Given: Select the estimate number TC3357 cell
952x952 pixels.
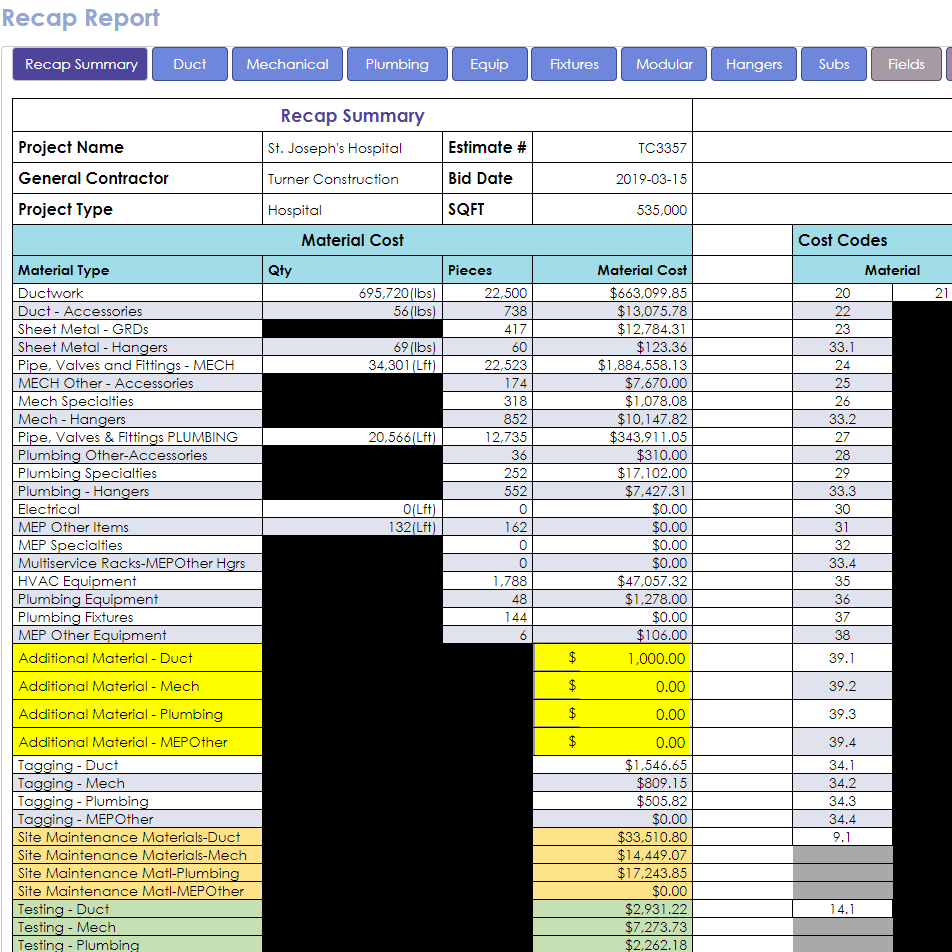Looking at the screenshot, I should (x=612, y=148).
